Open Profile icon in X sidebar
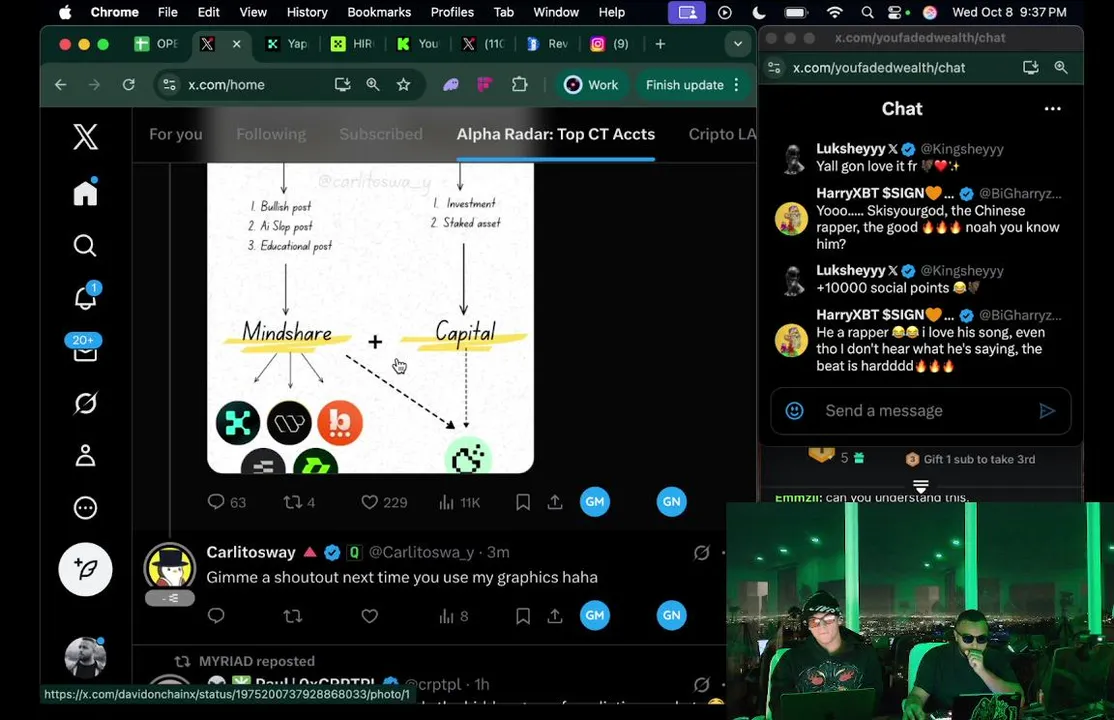 point(85,455)
